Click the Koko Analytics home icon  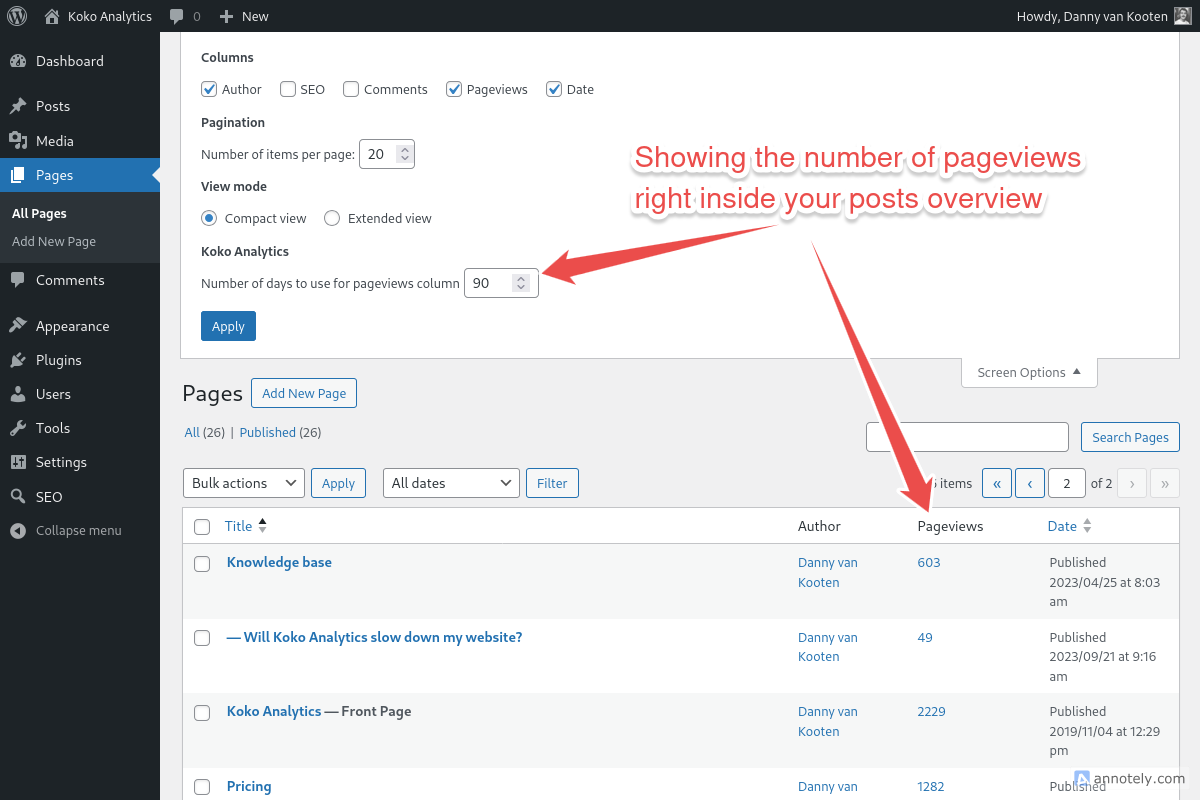tap(52, 16)
